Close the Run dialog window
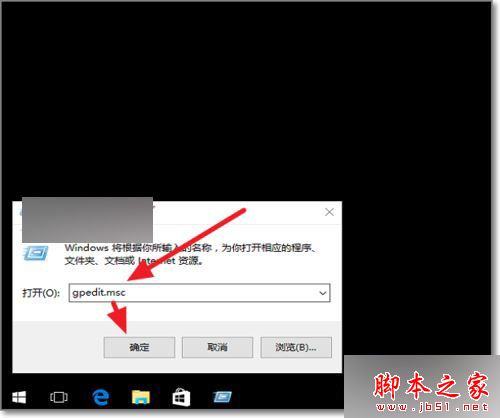The width and height of the screenshot is (500, 418). (329, 212)
